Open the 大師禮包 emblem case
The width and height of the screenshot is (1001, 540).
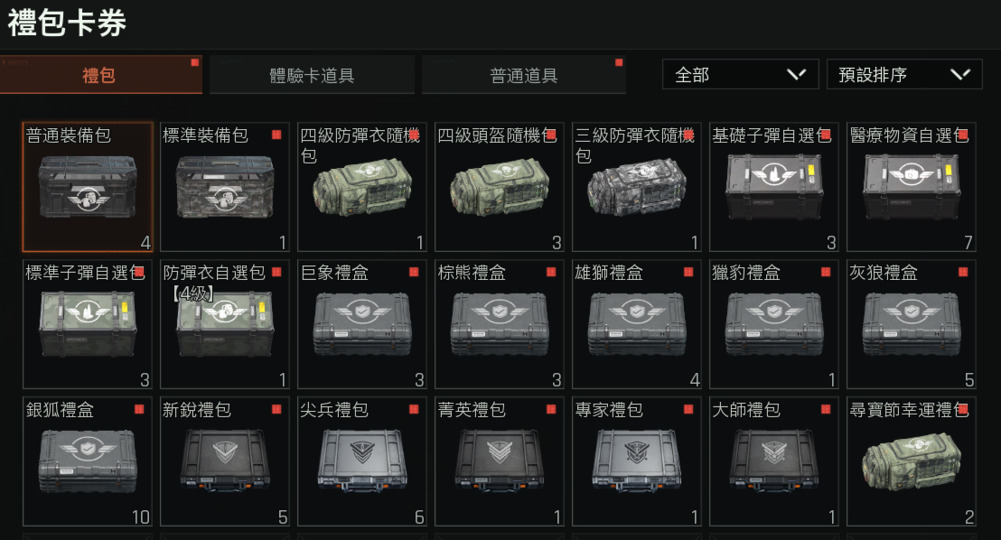click(774, 461)
